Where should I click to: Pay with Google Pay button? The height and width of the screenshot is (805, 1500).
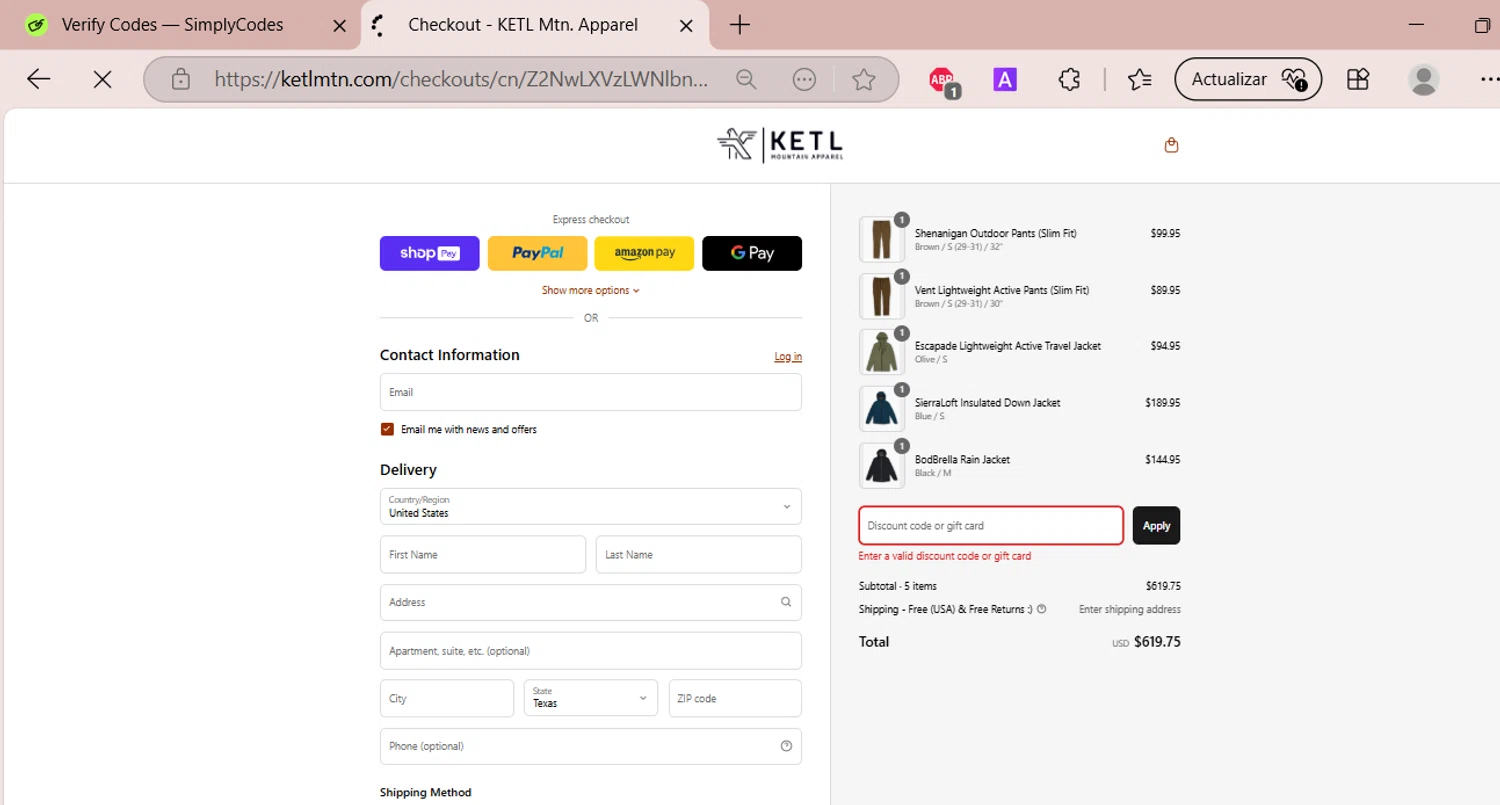click(x=752, y=253)
